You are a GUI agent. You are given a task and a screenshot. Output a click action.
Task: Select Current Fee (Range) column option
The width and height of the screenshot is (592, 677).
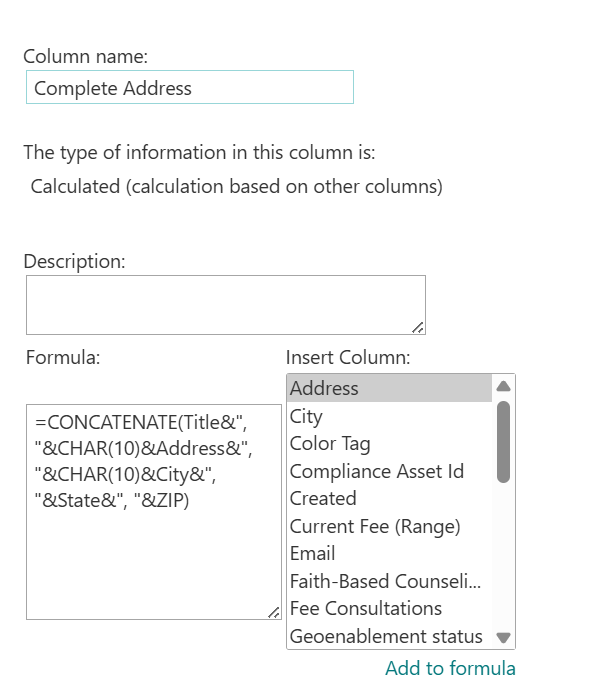pyautogui.click(x=389, y=526)
